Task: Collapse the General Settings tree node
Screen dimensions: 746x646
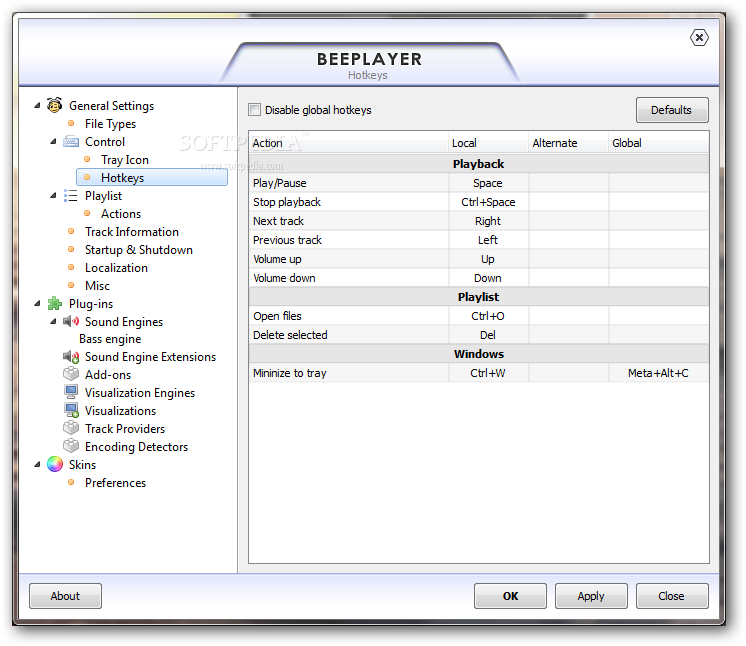Action: click(x=38, y=106)
